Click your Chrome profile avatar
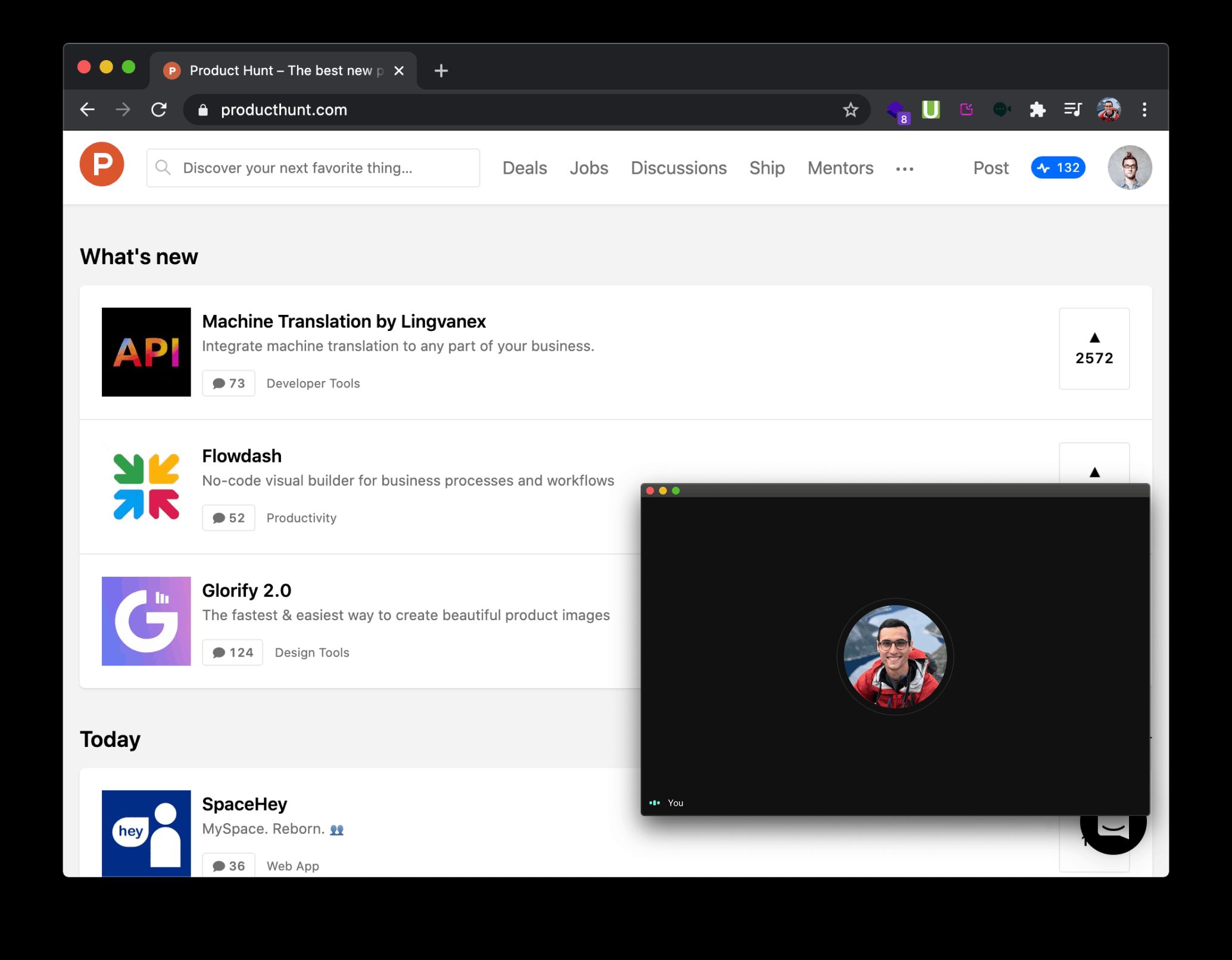Image resolution: width=1232 pixels, height=960 pixels. click(x=1108, y=109)
